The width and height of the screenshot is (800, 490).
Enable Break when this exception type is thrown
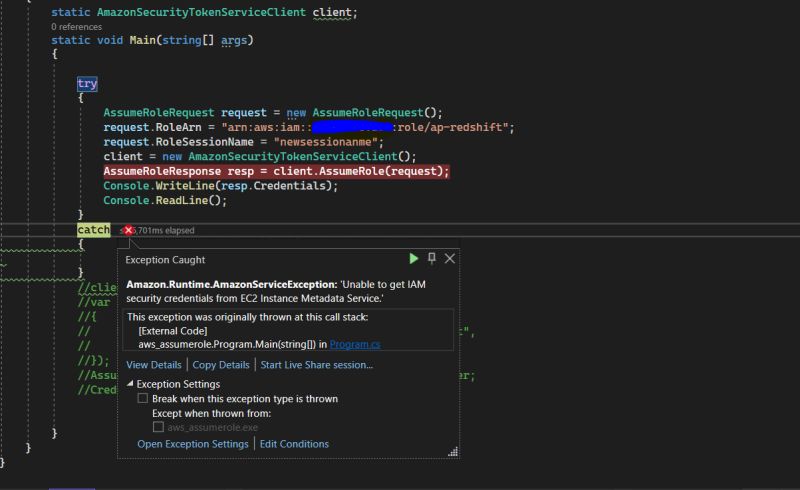tap(143, 398)
